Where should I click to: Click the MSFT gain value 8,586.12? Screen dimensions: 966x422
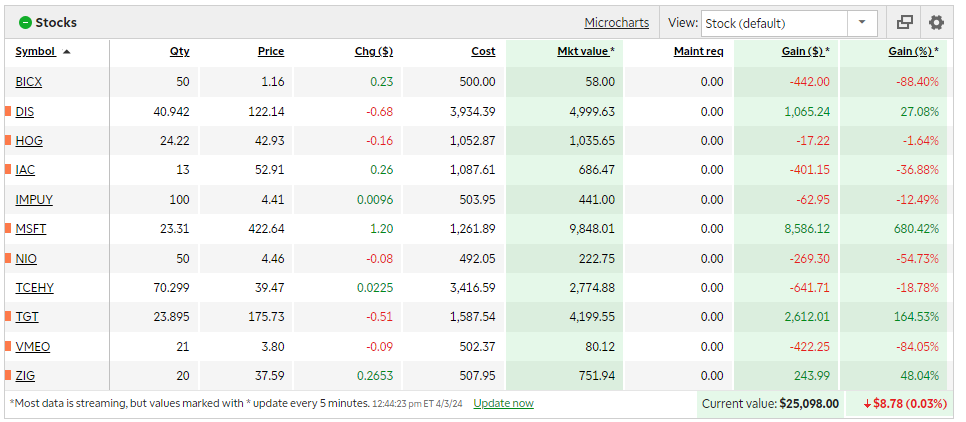click(x=806, y=229)
